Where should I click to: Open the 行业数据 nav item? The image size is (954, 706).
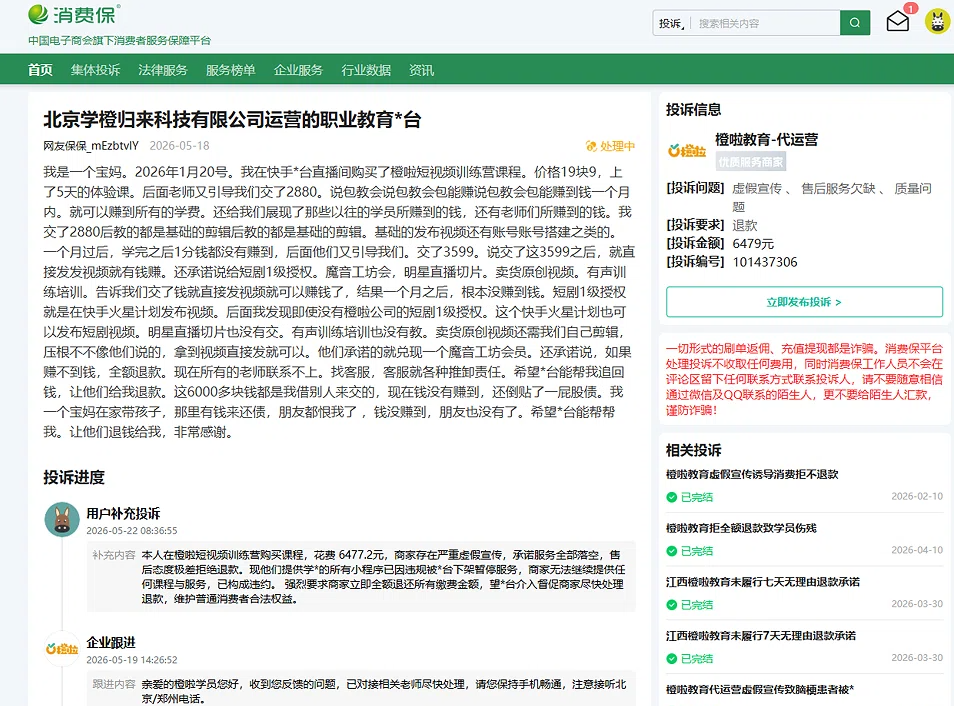click(366, 70)
